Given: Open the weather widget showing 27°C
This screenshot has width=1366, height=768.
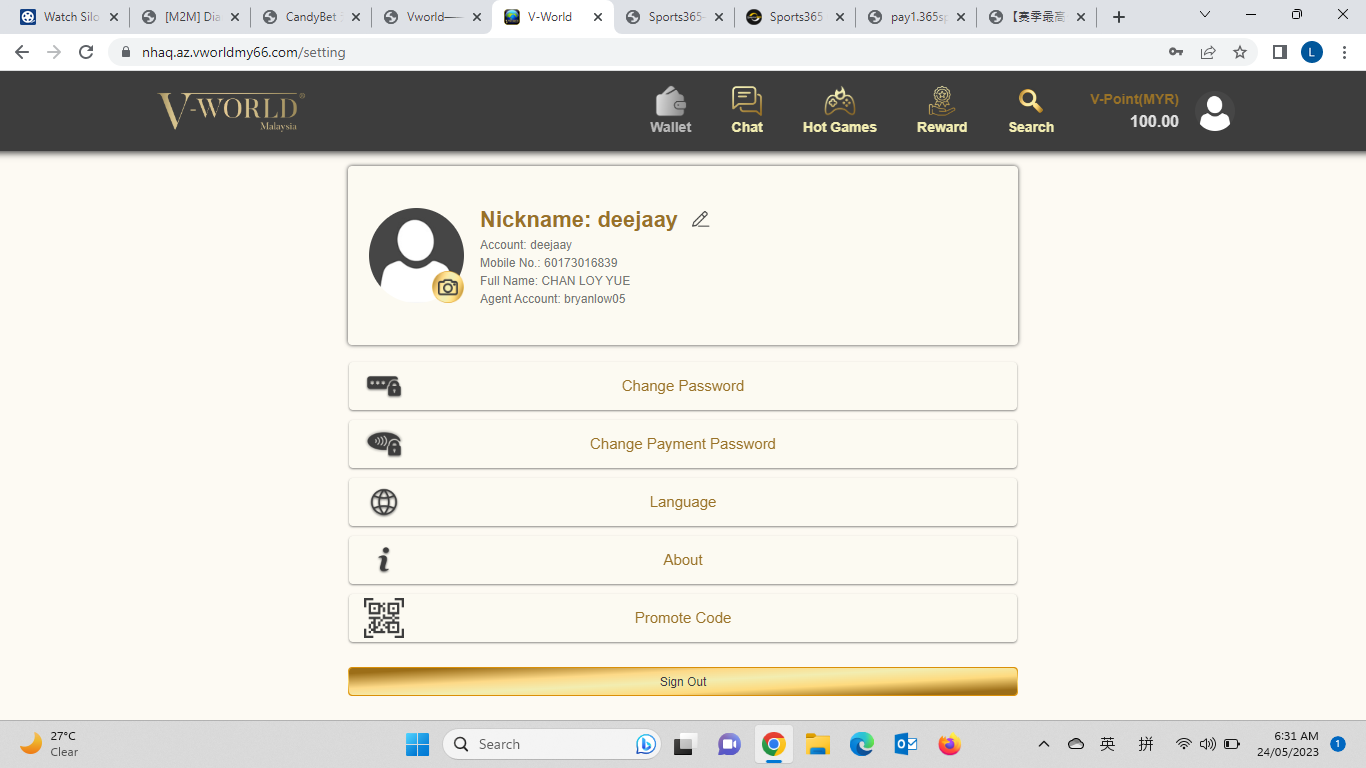Looking at the screenshot, I should click(50, 744).
